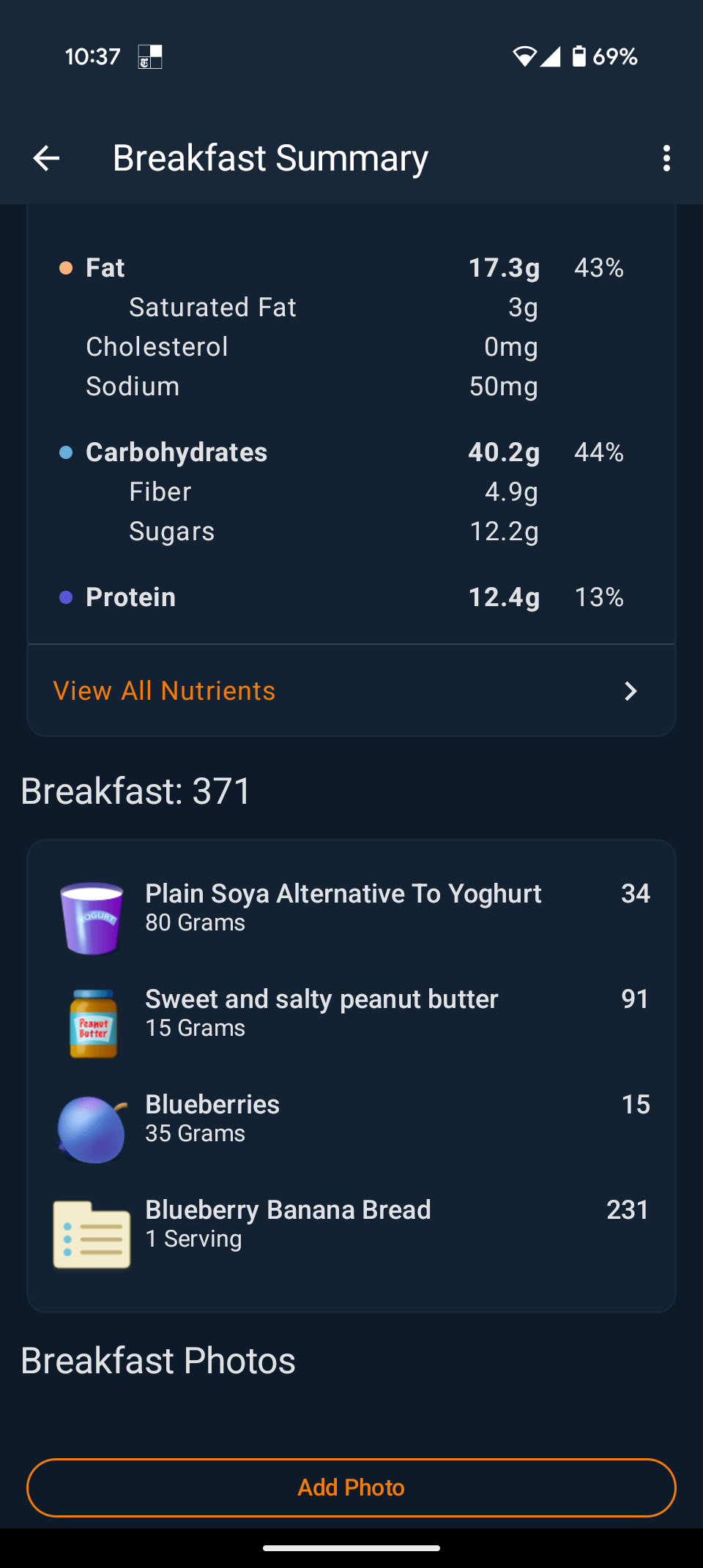
Task: Open the three-dot overflow menu
Action: coord(666,158)
